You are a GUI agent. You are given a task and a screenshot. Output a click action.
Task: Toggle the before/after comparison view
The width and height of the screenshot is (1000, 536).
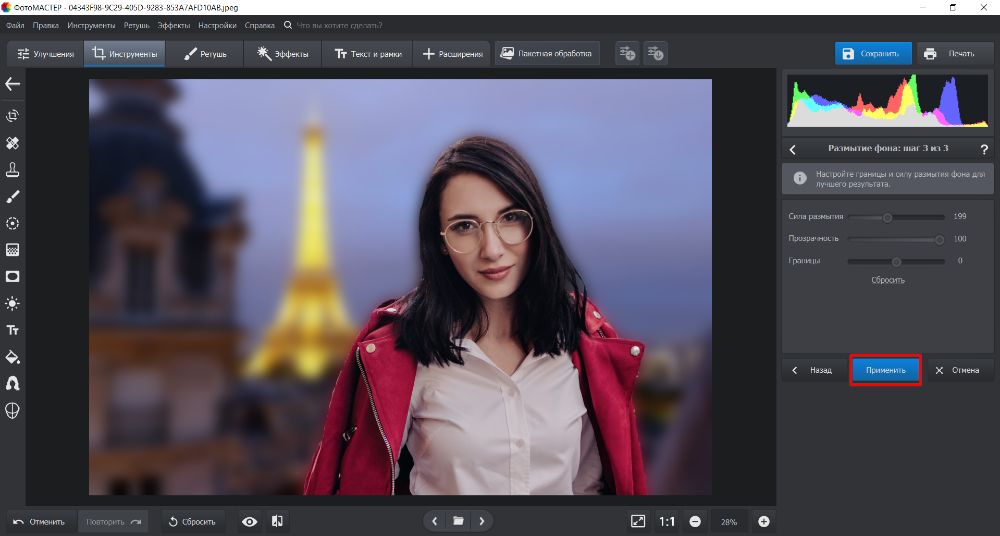point(277,521)
